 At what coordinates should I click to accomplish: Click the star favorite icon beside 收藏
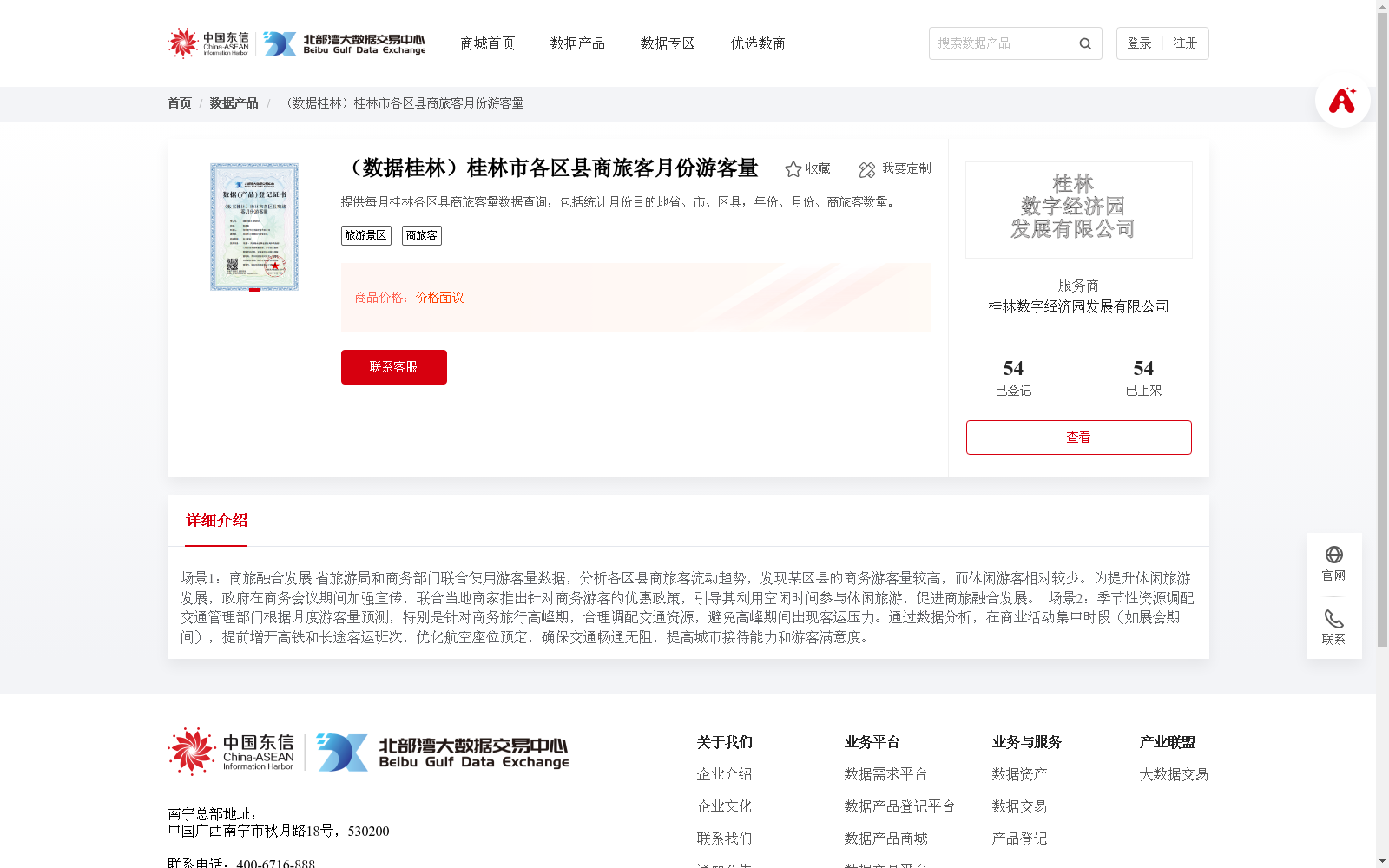click(793, 169)
